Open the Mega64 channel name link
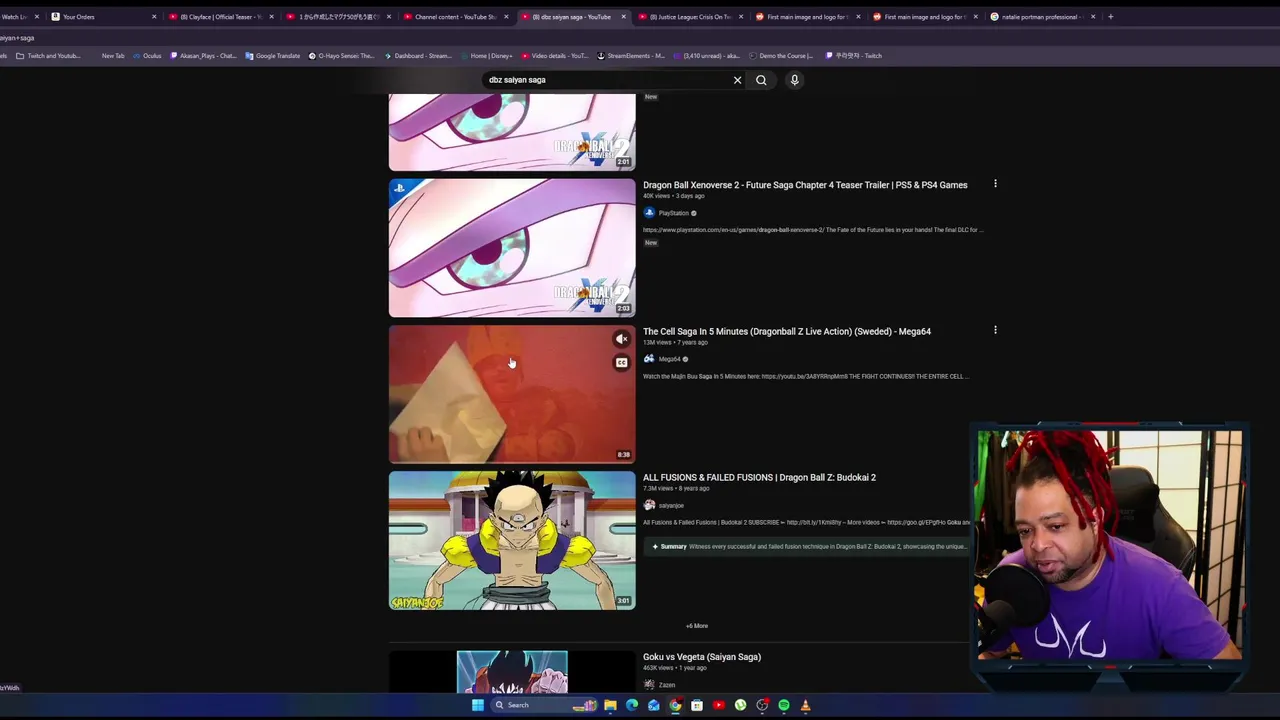1280x720 pixels. (669, 359)
